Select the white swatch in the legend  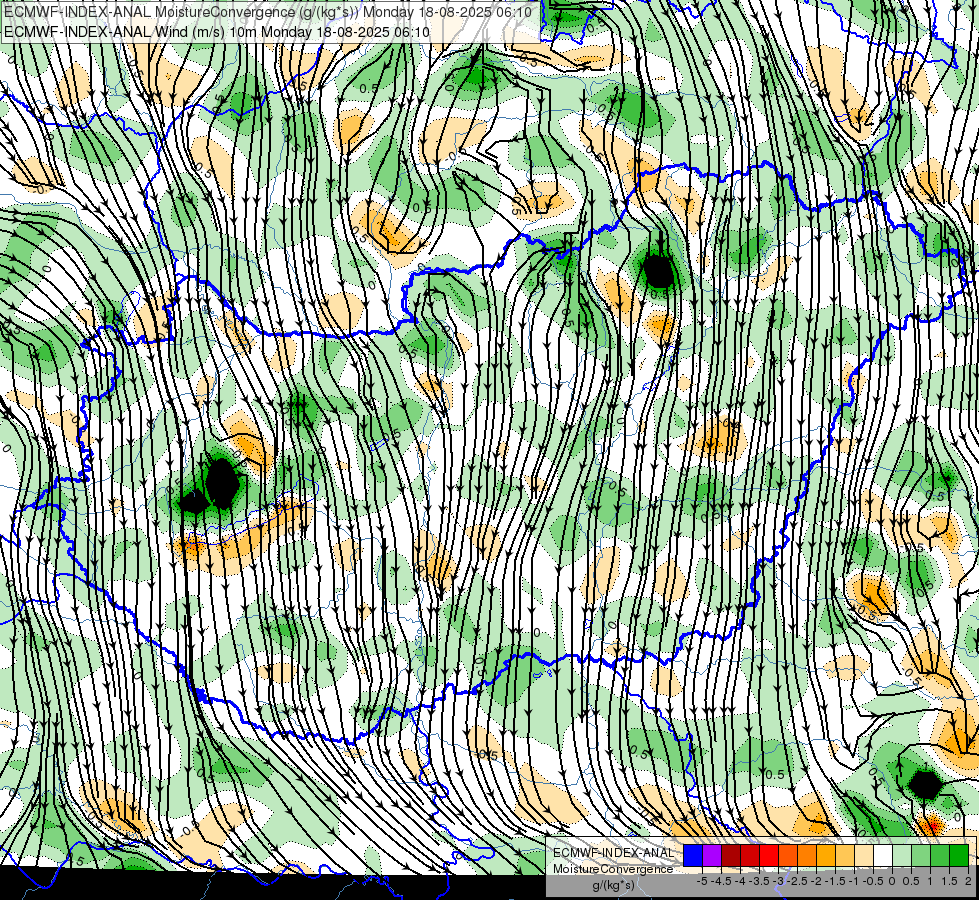(883, 856)
